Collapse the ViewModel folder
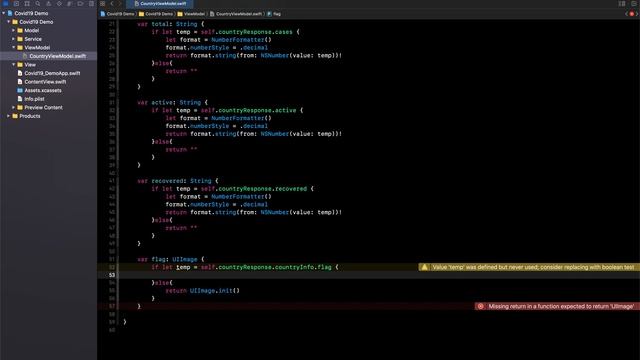 point(13,47)
